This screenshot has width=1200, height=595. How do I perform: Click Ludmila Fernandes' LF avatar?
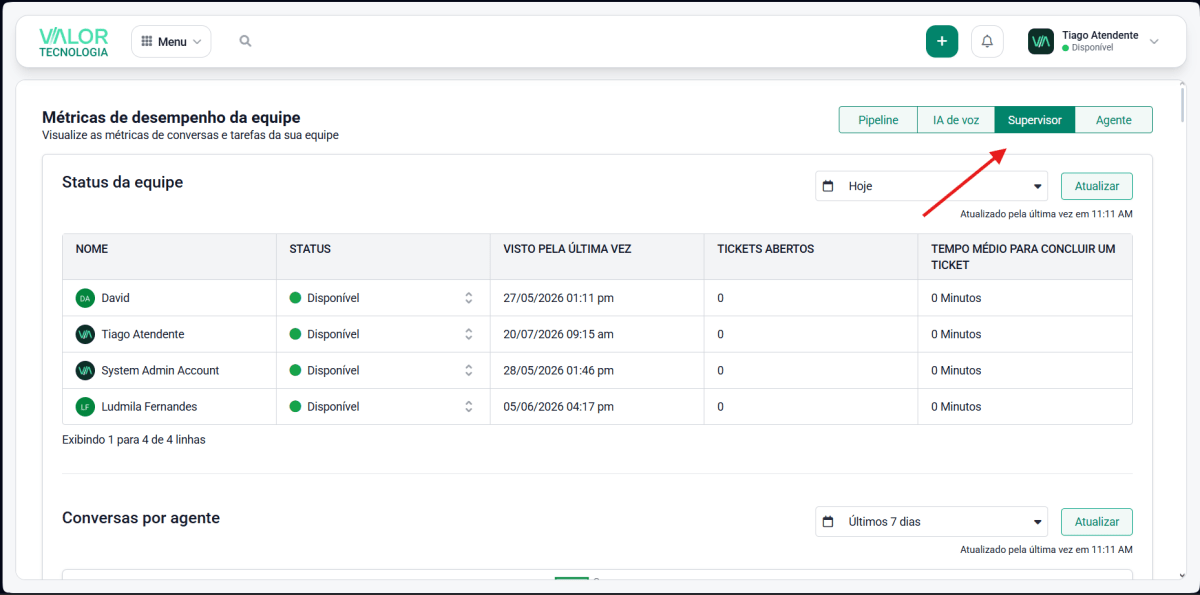pos(85,407)
